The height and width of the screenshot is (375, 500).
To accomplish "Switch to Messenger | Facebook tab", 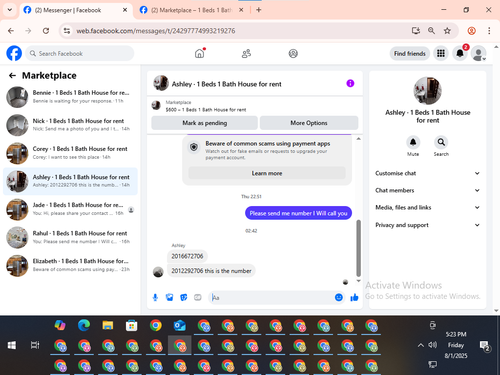I will pyautogui.click(x=76, y=10).
